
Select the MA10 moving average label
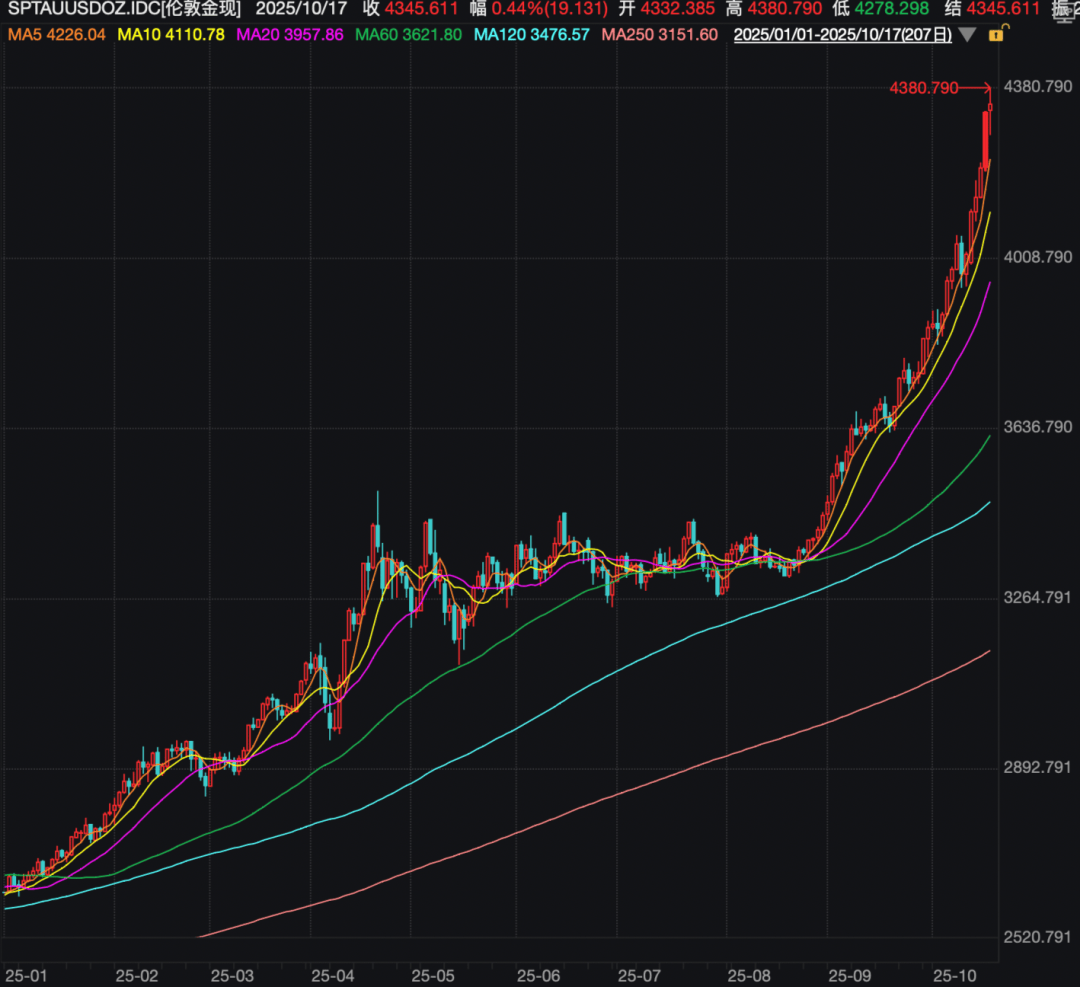point(171,35)
